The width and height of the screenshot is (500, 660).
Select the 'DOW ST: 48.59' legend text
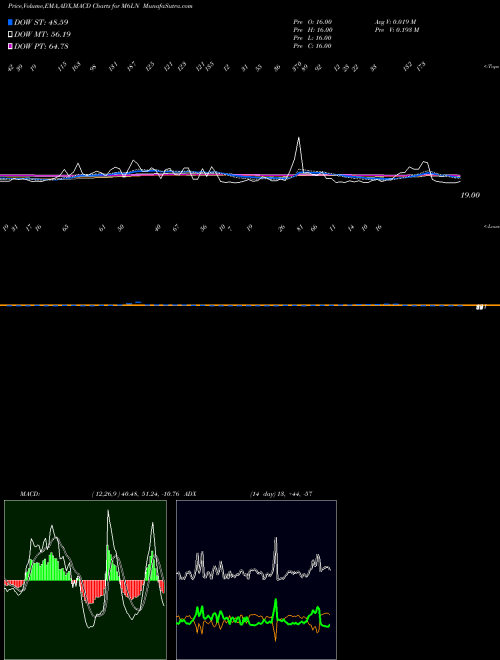pos(41,22)
